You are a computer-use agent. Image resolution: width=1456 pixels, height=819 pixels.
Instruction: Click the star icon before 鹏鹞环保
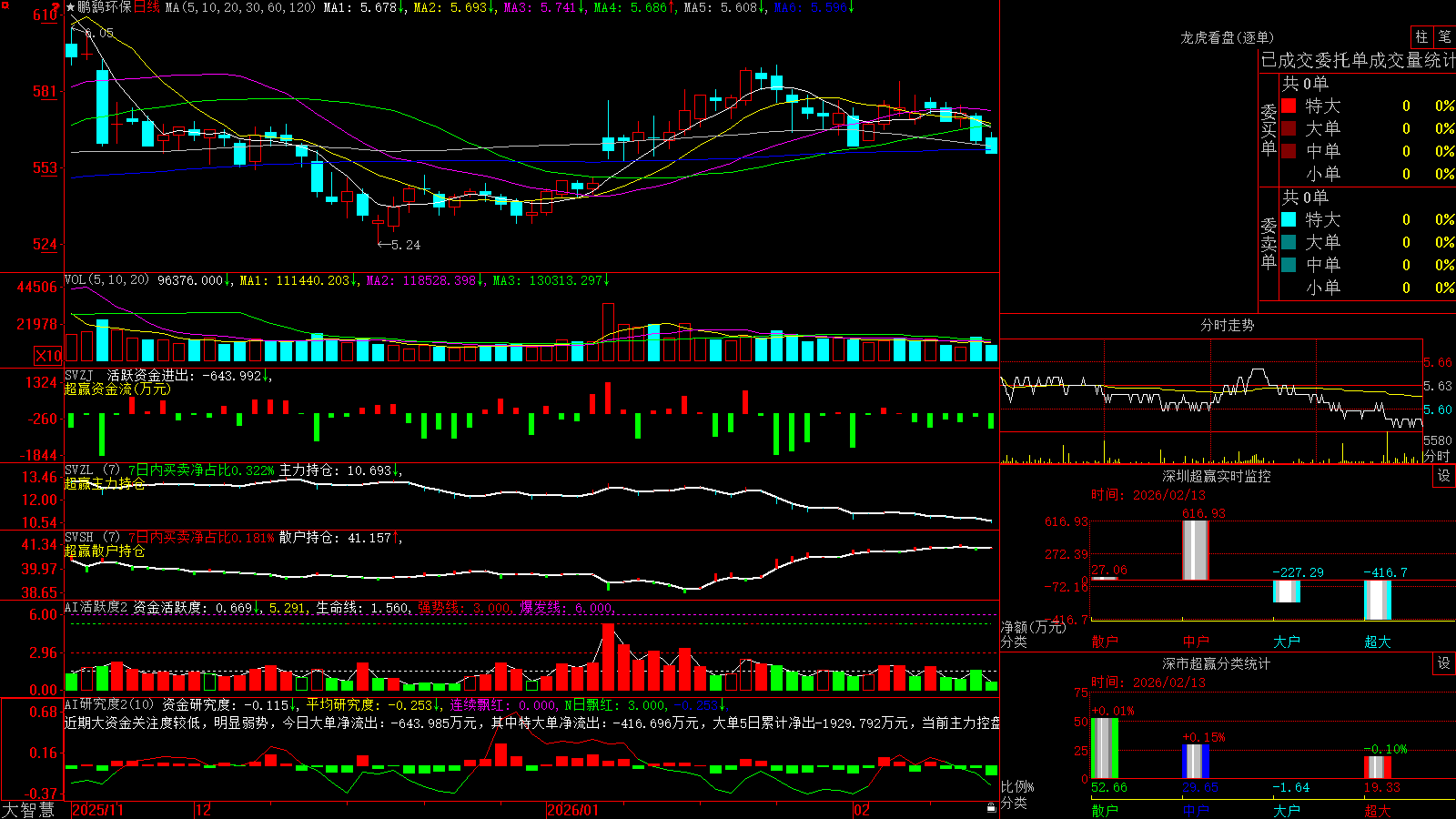click(70, 7)
